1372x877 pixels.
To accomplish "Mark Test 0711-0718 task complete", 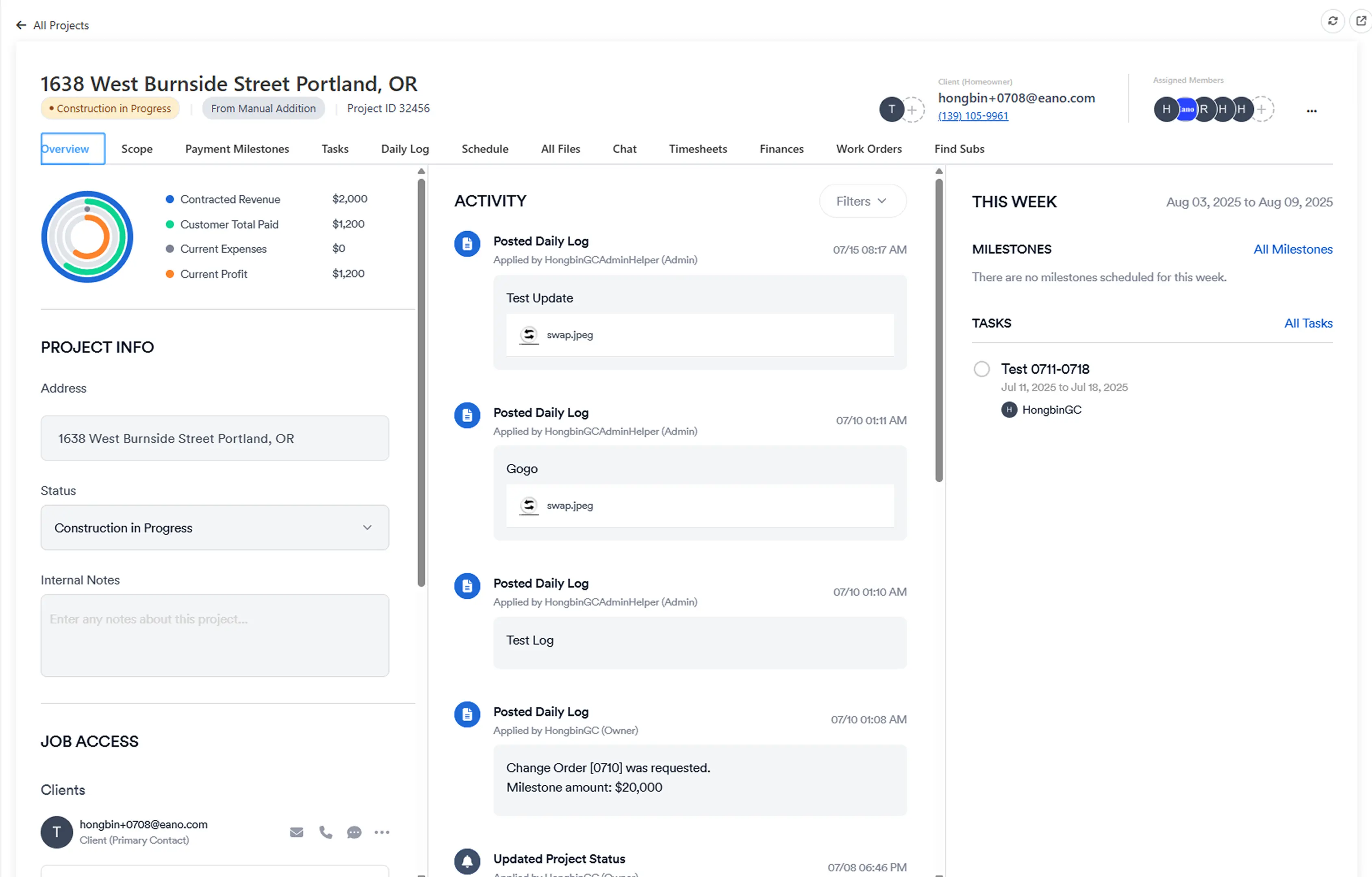I will (981, 369).
